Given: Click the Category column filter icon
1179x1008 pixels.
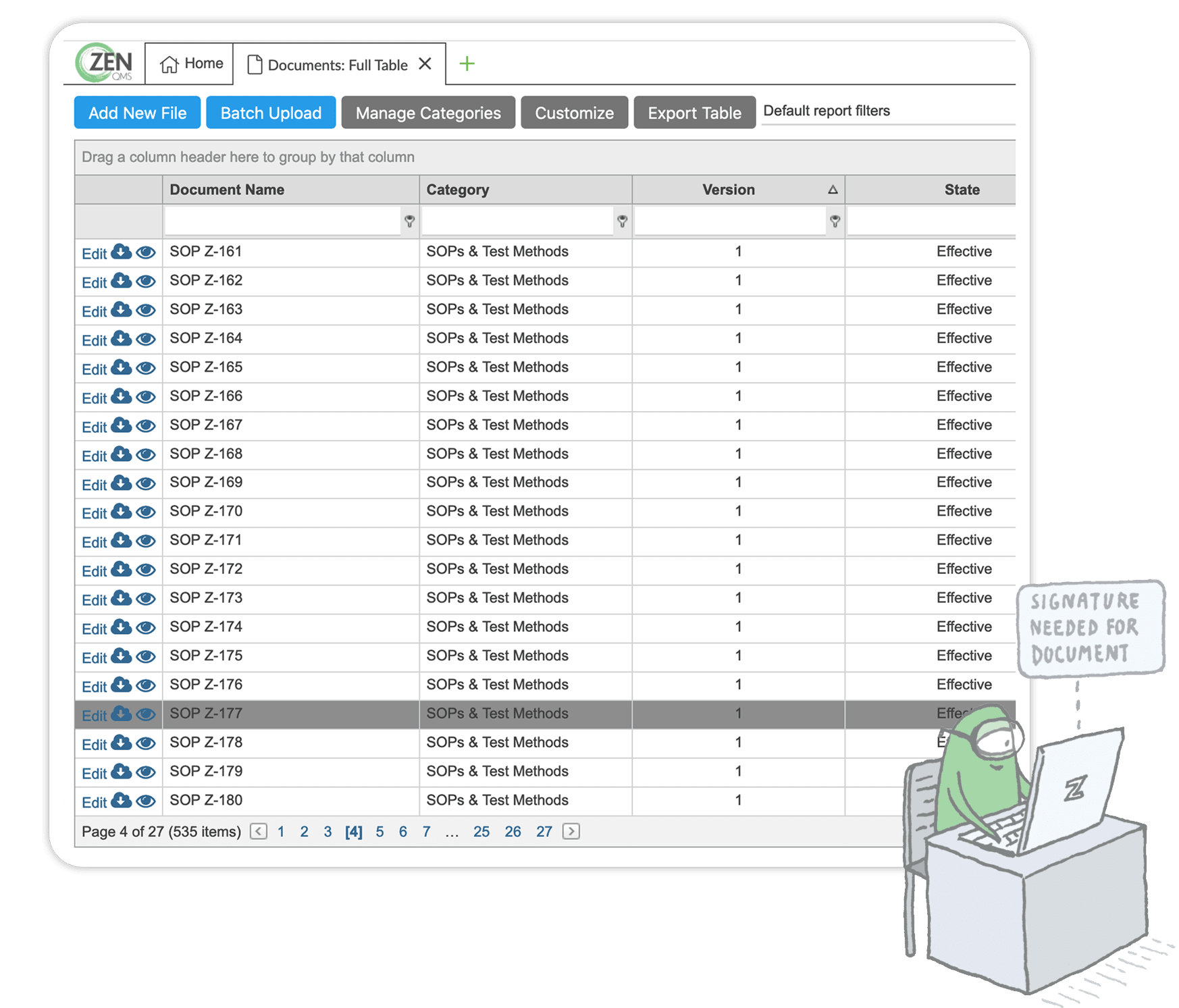Looking at the screenshot, I should 622,221.
